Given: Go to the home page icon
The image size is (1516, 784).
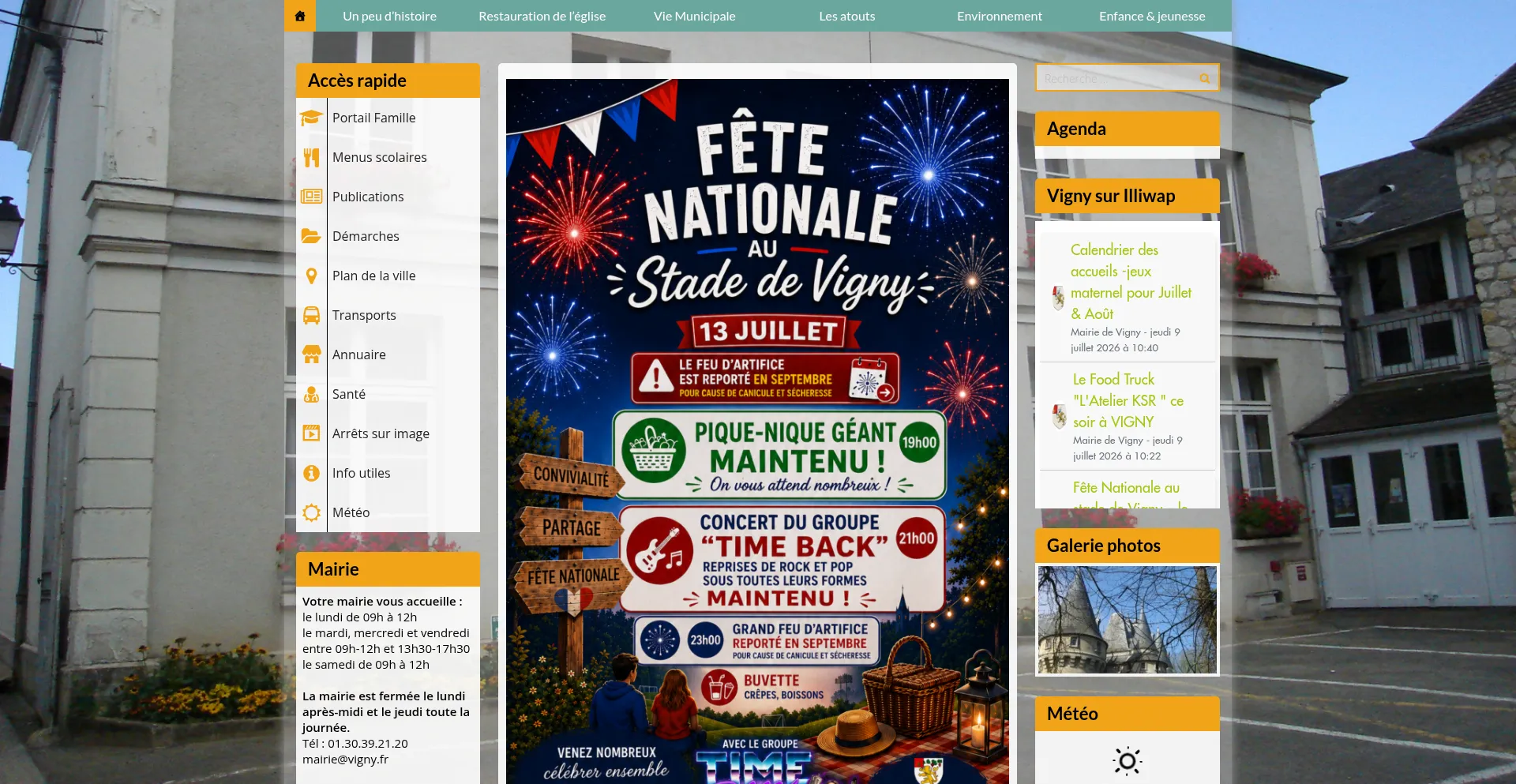Looking at the screenshot, I should click(300, 16).
